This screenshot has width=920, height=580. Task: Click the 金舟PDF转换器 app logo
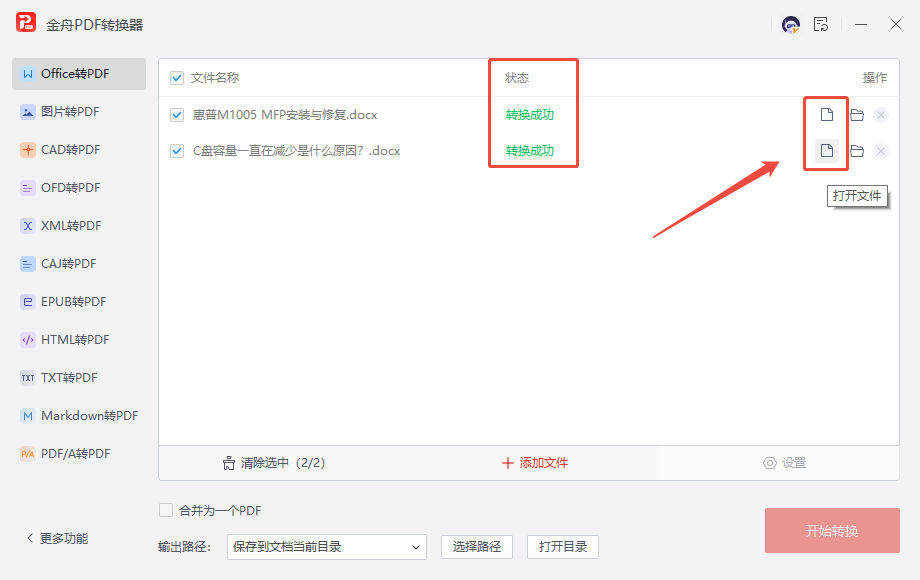tap(26, 23)
